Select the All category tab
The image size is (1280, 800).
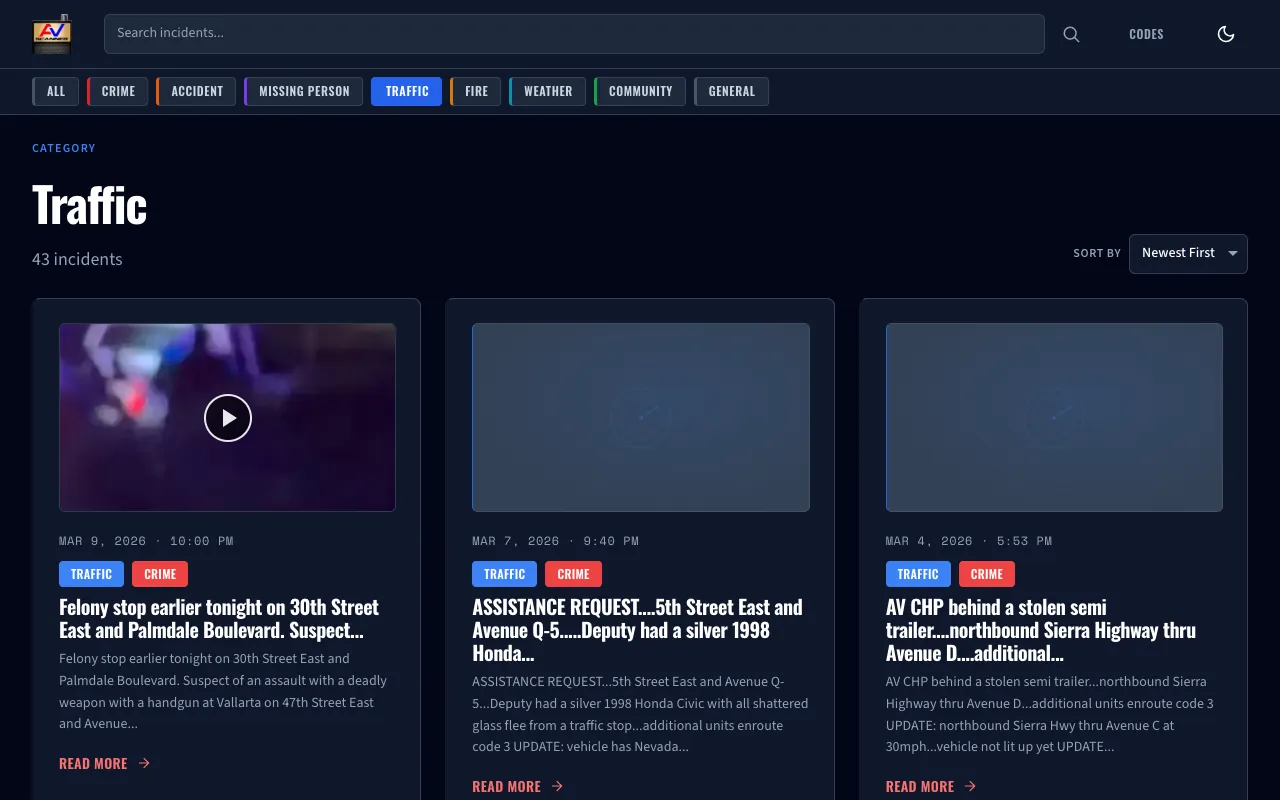(x=56, y=91)
